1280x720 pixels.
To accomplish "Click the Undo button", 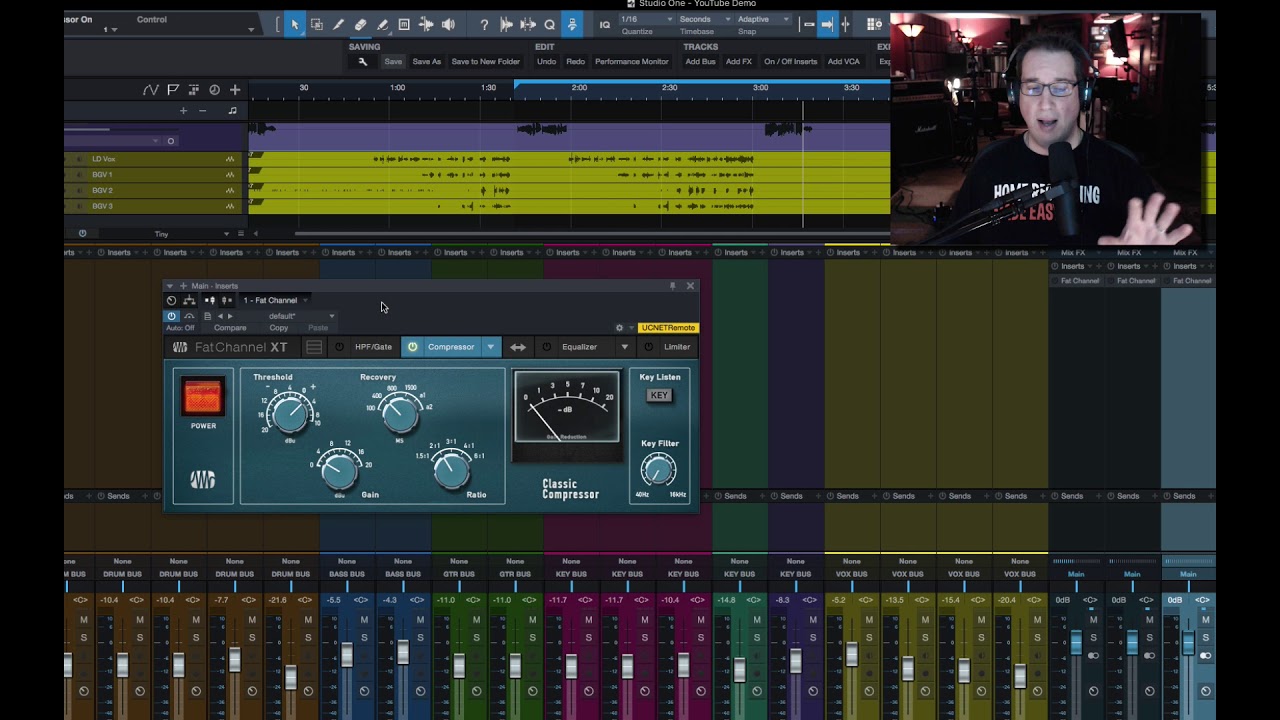I will [x=546, y=62].
